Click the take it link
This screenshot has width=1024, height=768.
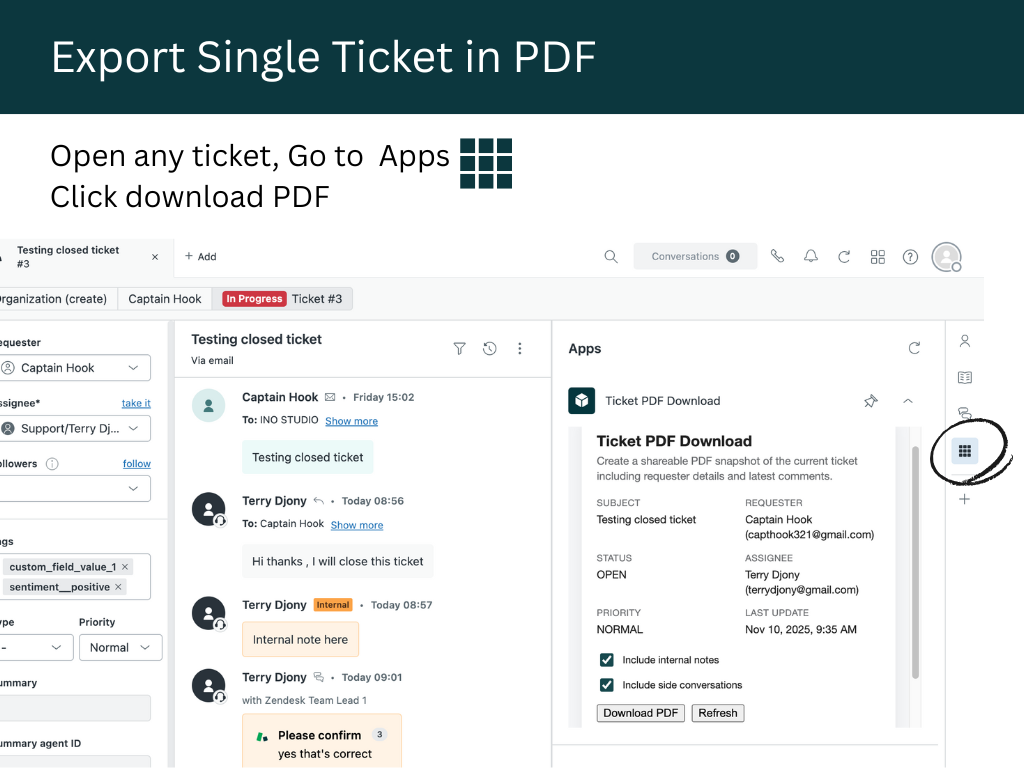tap(136, 404)
